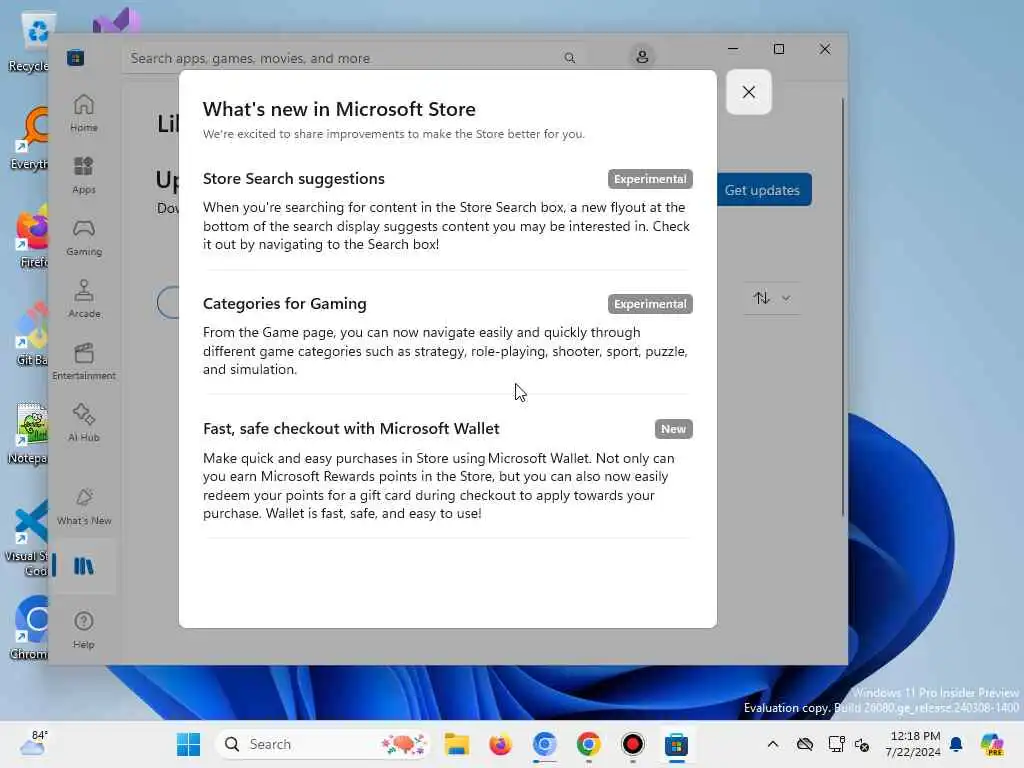Viewport: 1024px width, 768px height.
Task: Open the weather widget showing 84°
Action: pos(34,744)
